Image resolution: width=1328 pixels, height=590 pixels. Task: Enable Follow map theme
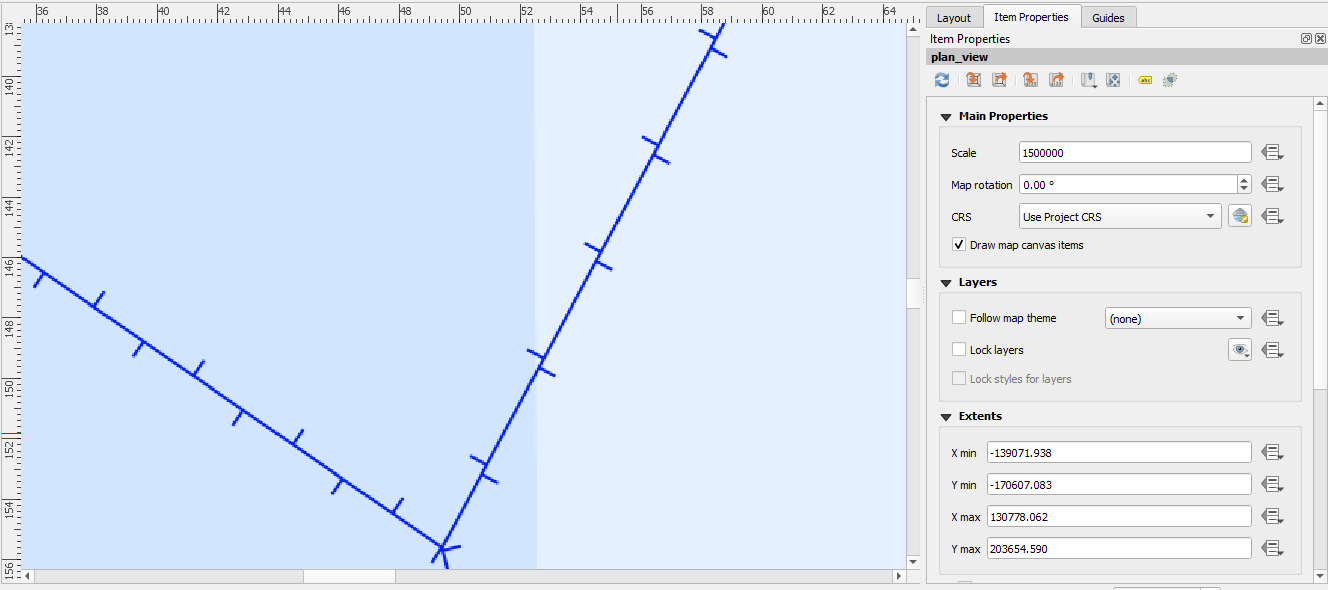point(959,317)
